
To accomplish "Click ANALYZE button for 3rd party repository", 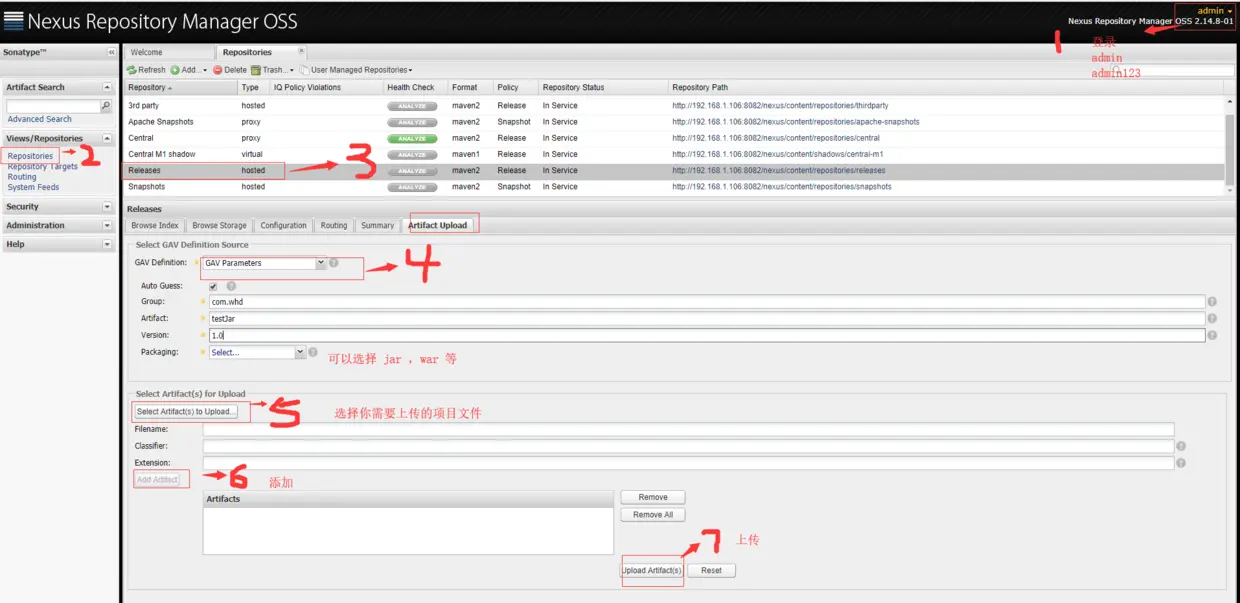I will (x=412, y=106).
